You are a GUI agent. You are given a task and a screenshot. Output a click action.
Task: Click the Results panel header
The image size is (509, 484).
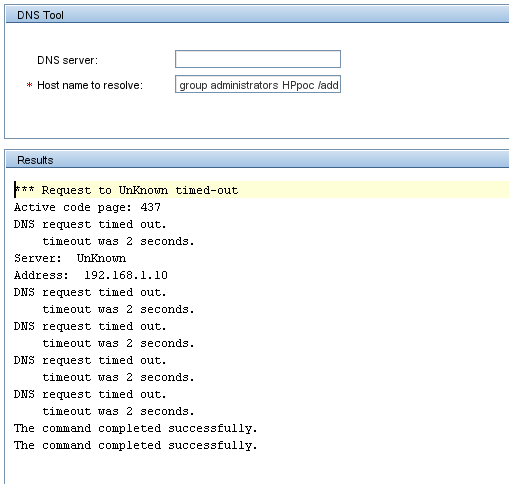point(257,160)
